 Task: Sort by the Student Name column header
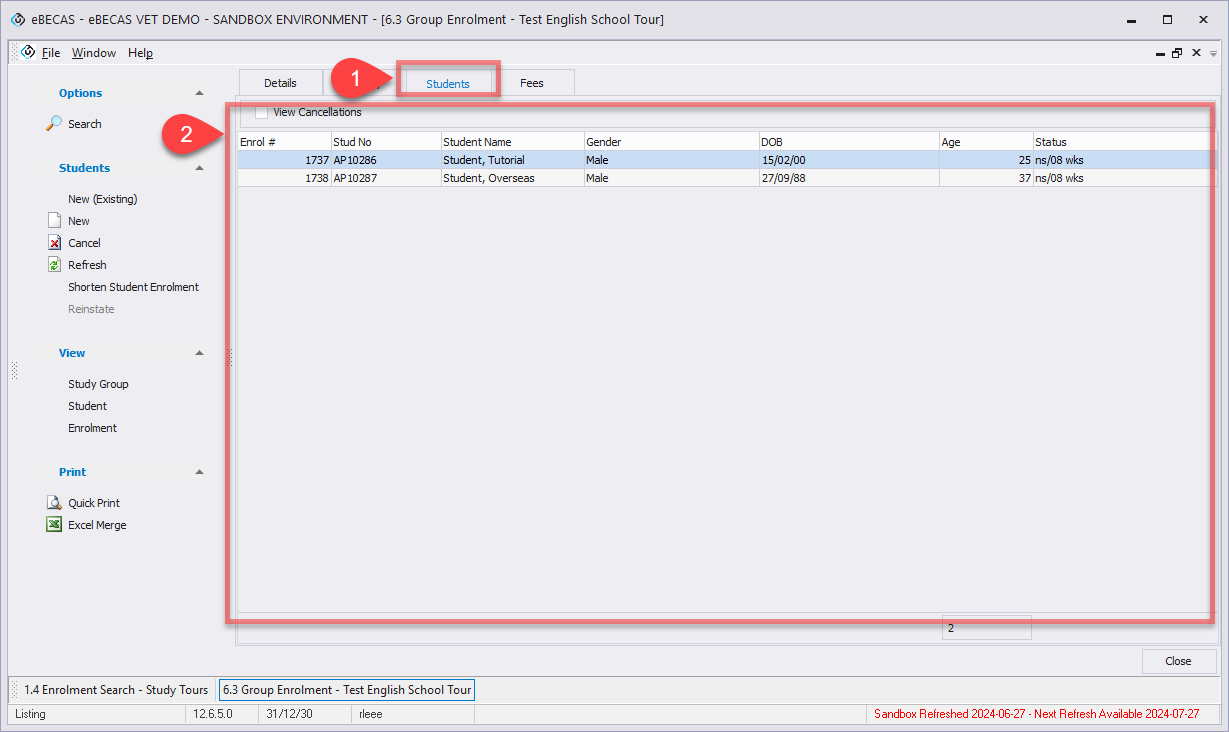[x=511, y=142]
